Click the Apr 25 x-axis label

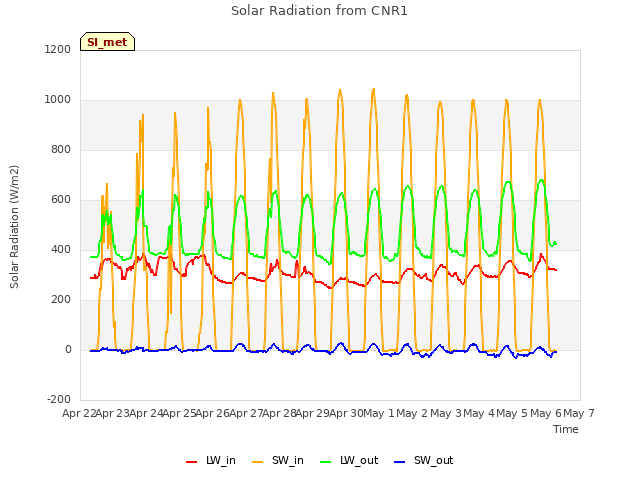[179, 413]
